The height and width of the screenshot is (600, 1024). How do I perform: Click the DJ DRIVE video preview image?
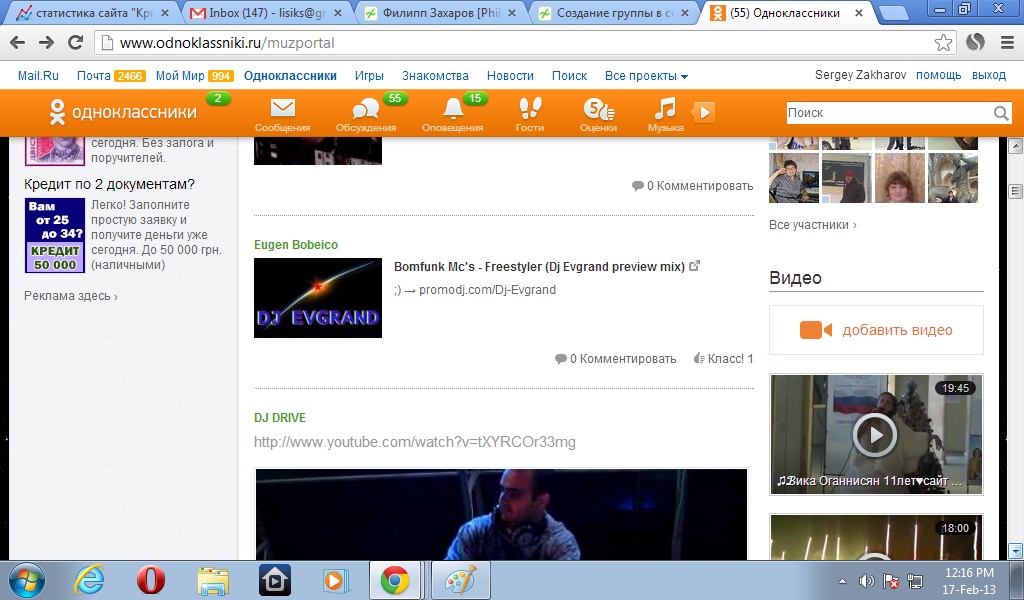(x=501, y=514)
